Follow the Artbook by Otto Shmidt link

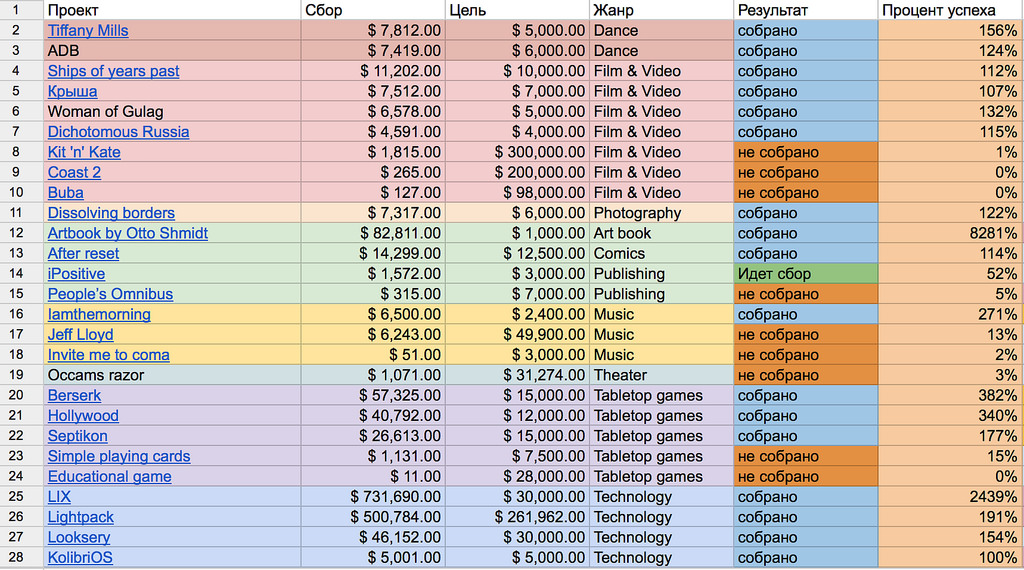(x=128, y=233)
